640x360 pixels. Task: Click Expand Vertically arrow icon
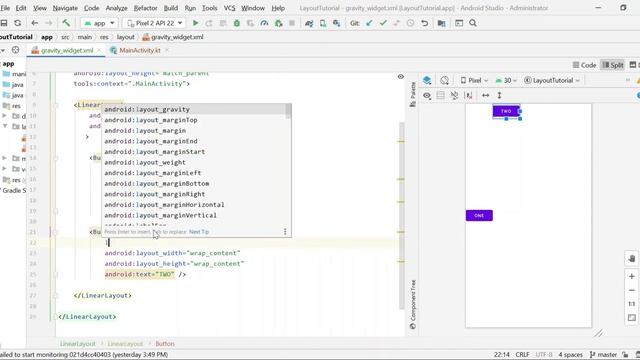click(x=499, y=96)
